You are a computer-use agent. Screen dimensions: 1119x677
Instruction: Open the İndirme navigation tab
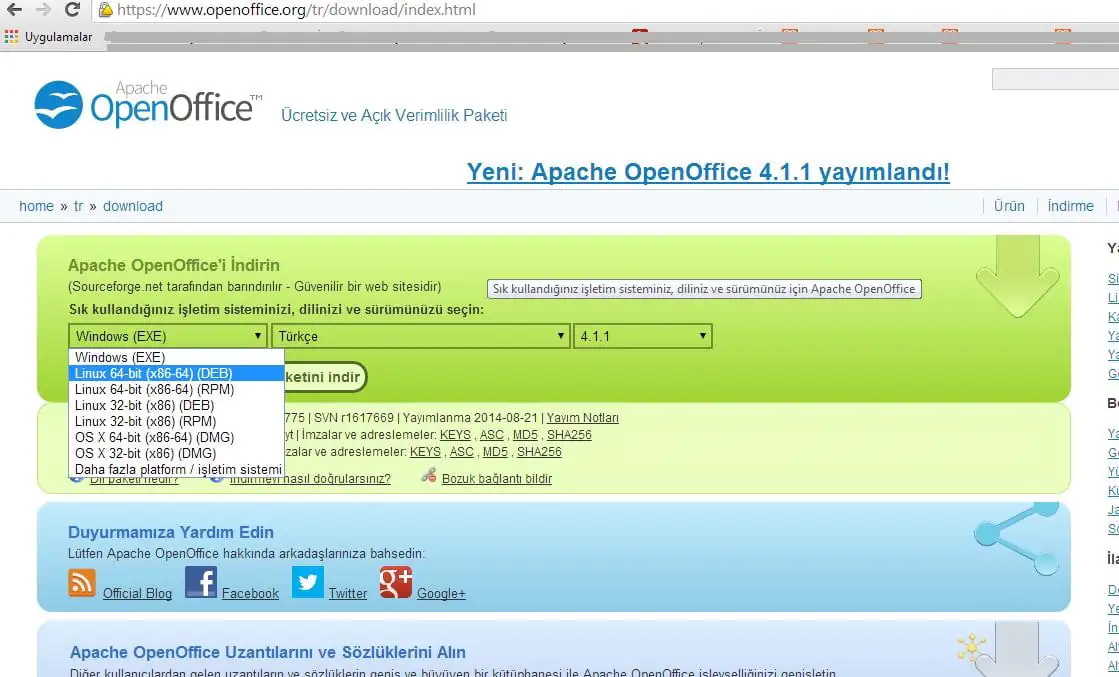[1070, 206]
